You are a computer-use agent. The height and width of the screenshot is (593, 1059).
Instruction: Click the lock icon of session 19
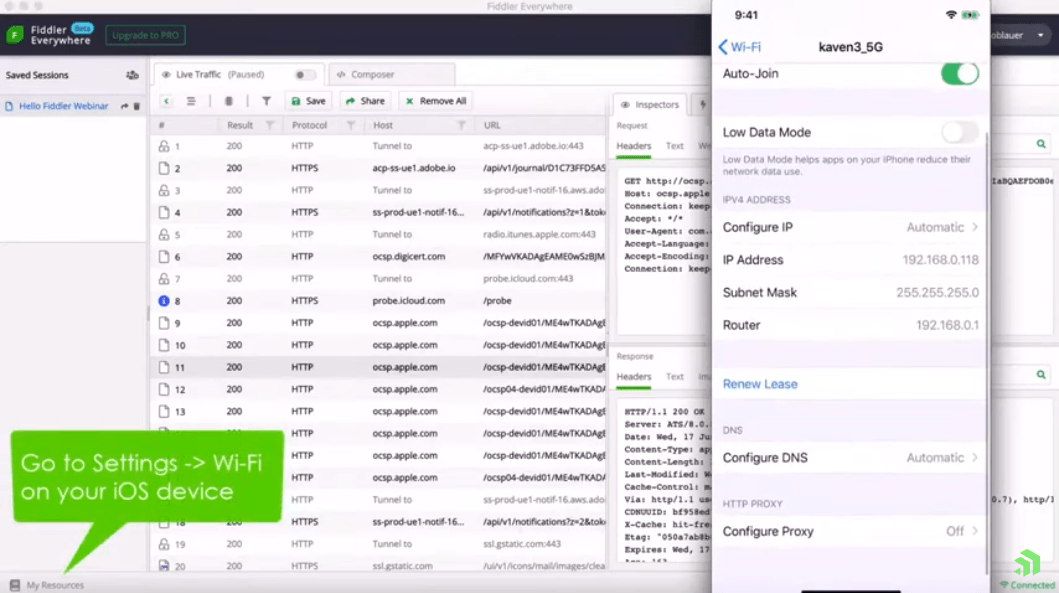[163, 544]
